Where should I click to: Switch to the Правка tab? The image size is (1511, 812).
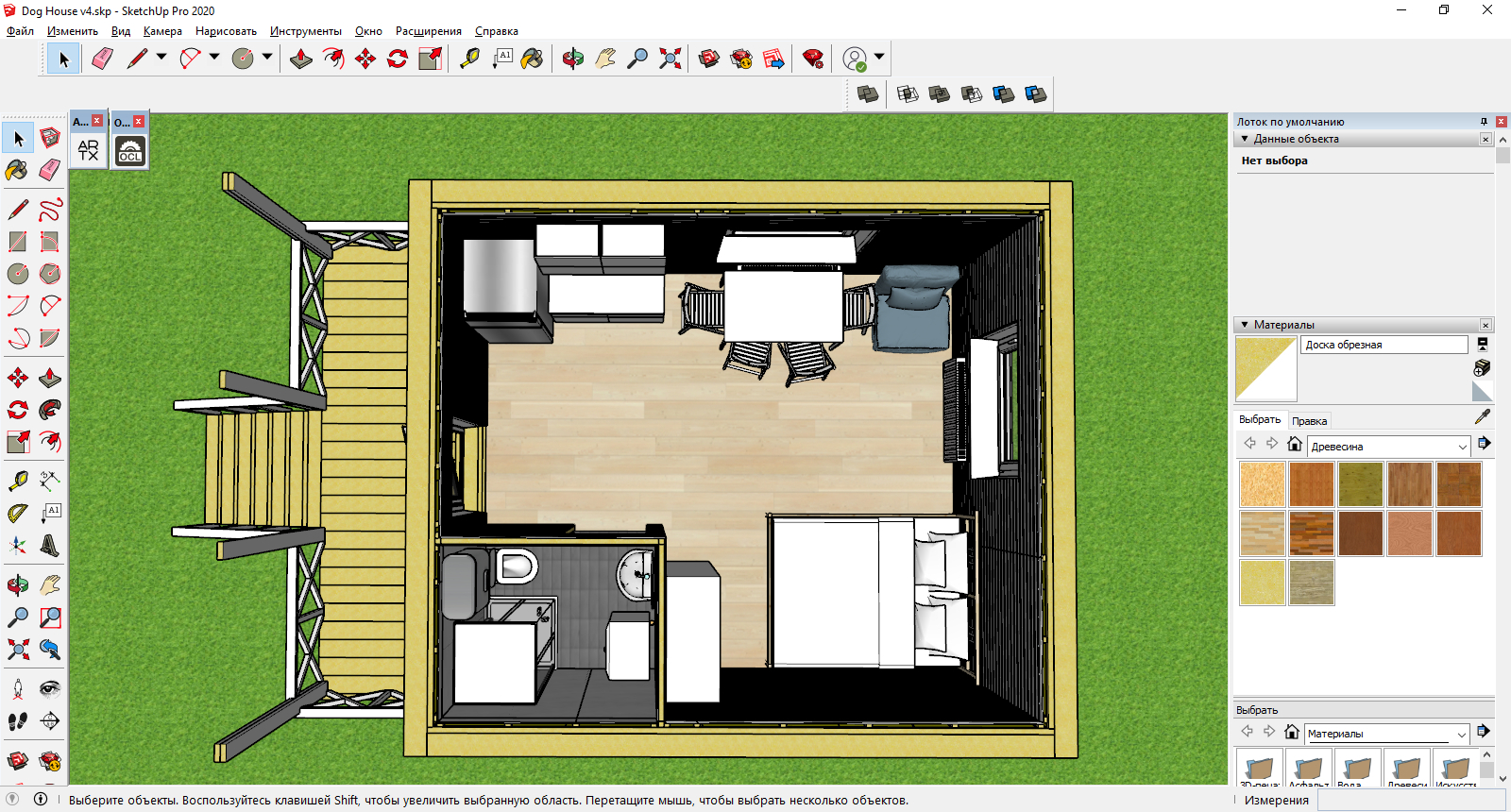pos(1309,421)
